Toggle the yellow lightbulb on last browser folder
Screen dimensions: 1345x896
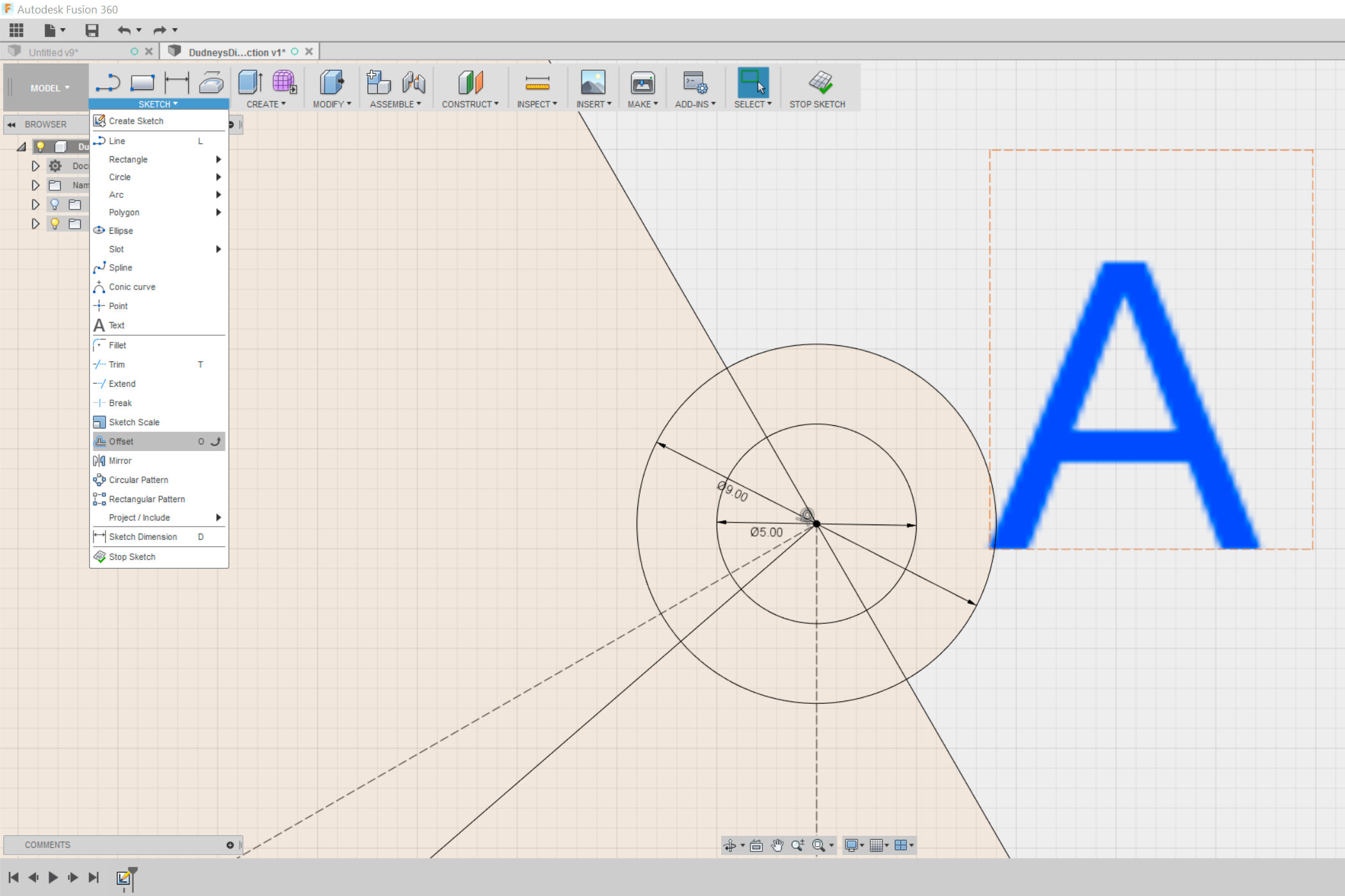tap(55, 224)
